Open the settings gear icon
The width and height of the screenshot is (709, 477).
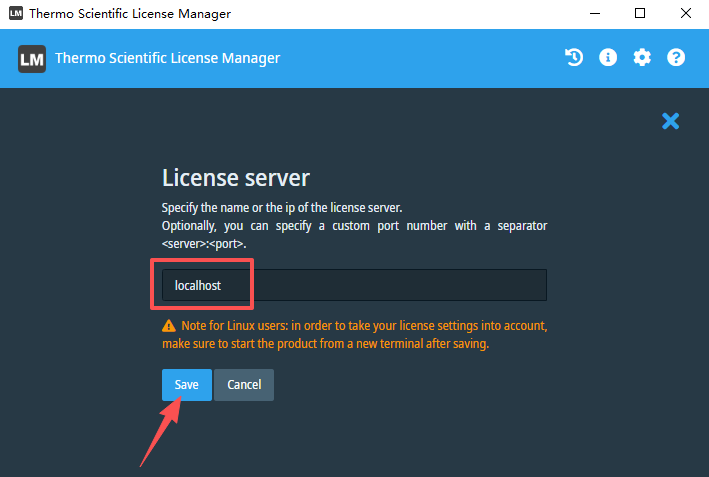[642, 57]
